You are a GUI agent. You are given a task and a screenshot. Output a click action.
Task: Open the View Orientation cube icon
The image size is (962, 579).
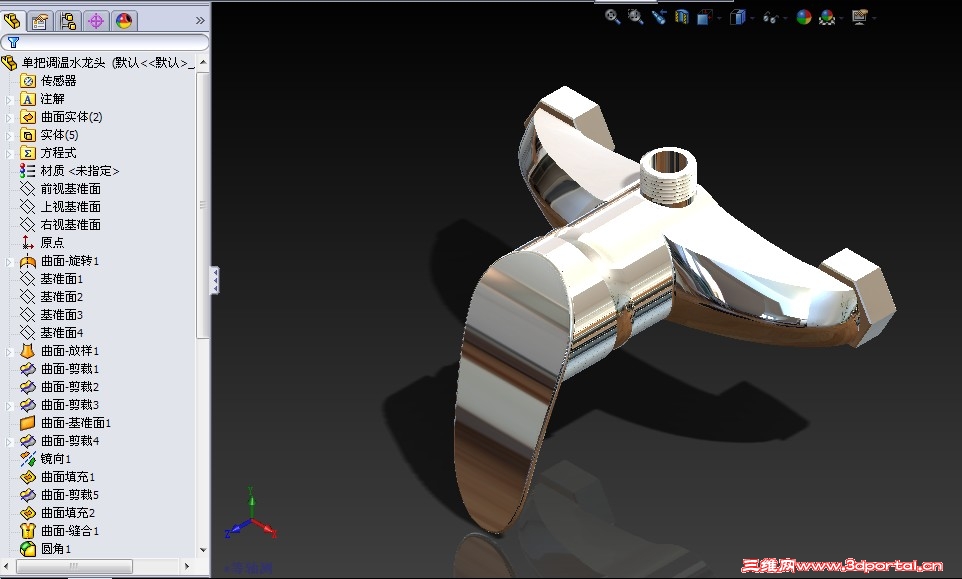click(704, 18)
